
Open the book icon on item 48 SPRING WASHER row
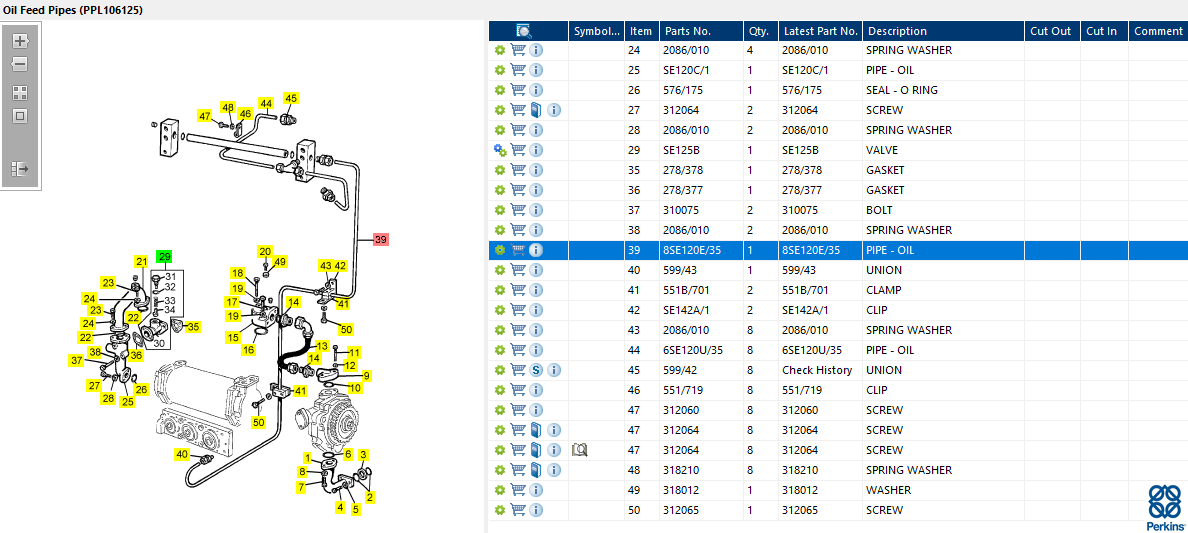pyautogui.click(x=536, y=470)
